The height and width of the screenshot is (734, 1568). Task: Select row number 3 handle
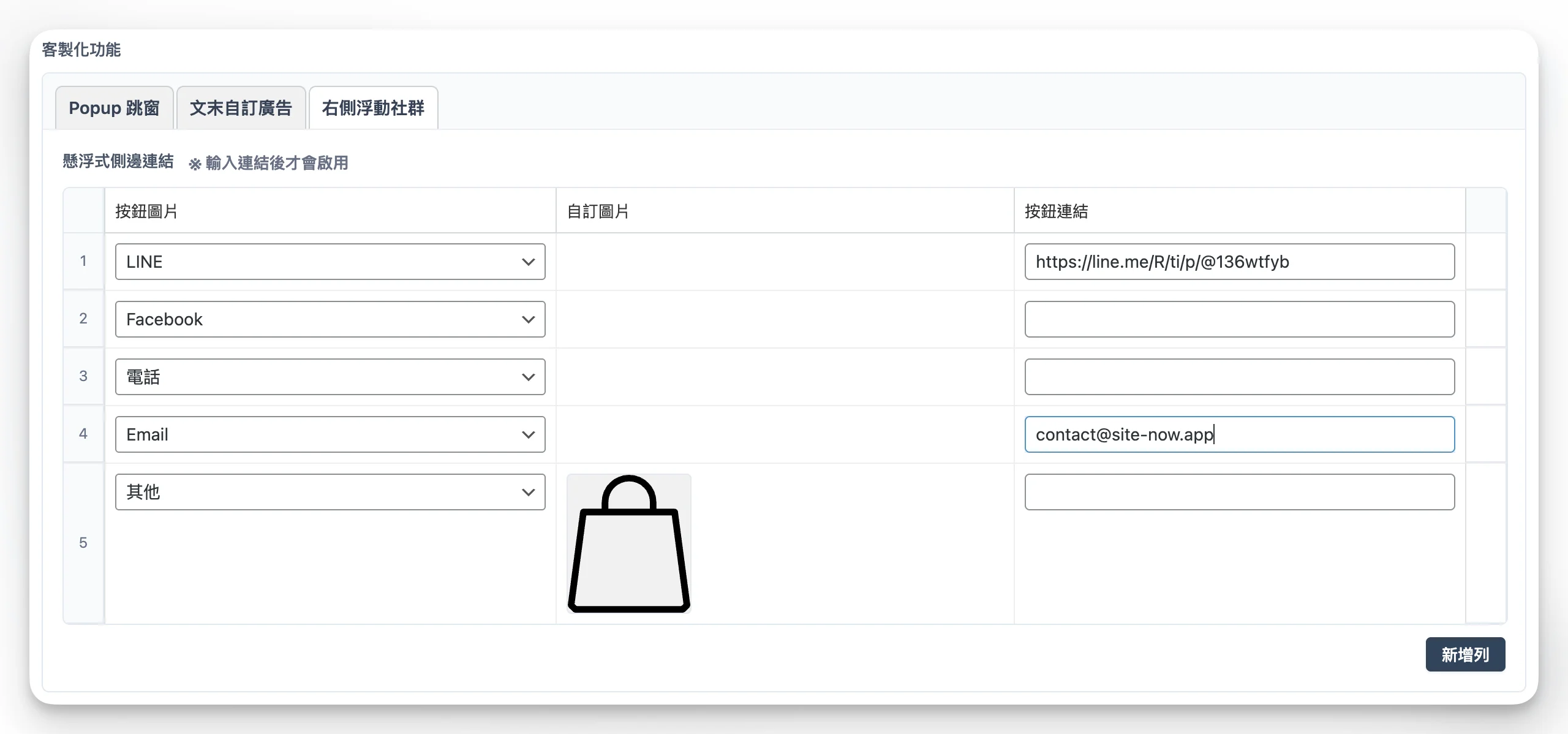pos(83,376)
